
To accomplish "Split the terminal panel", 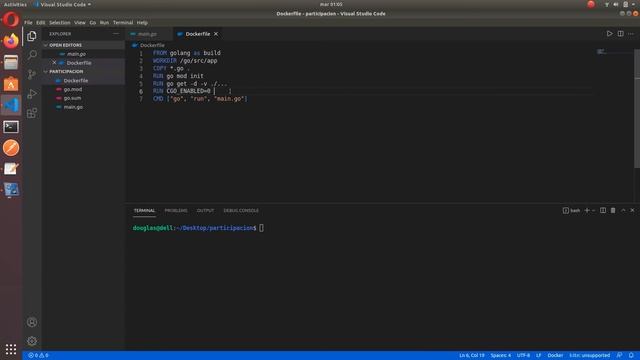I will pyautogui.click(x=603, y=210).
